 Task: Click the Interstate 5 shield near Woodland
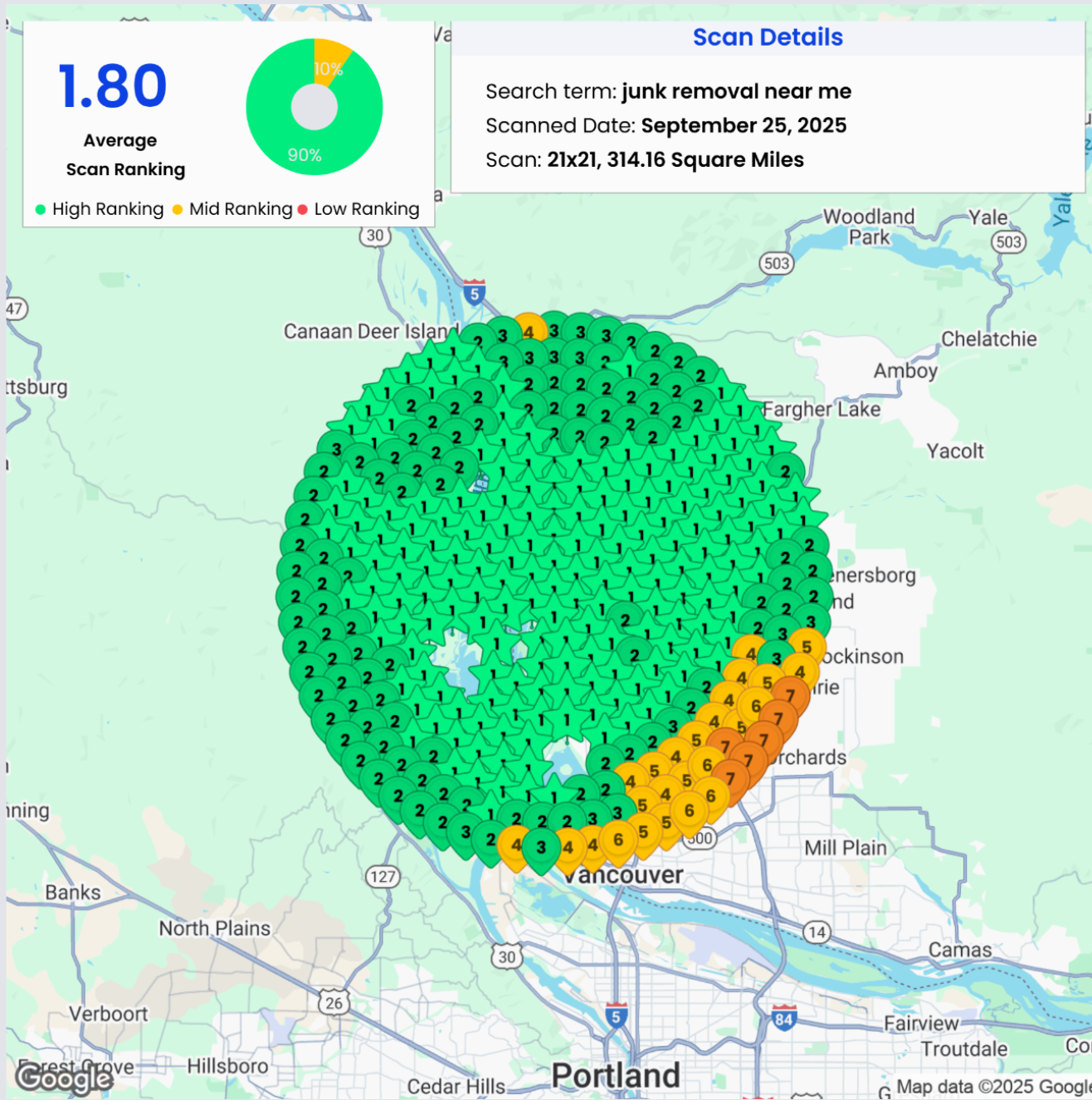[x=474, y=294]
